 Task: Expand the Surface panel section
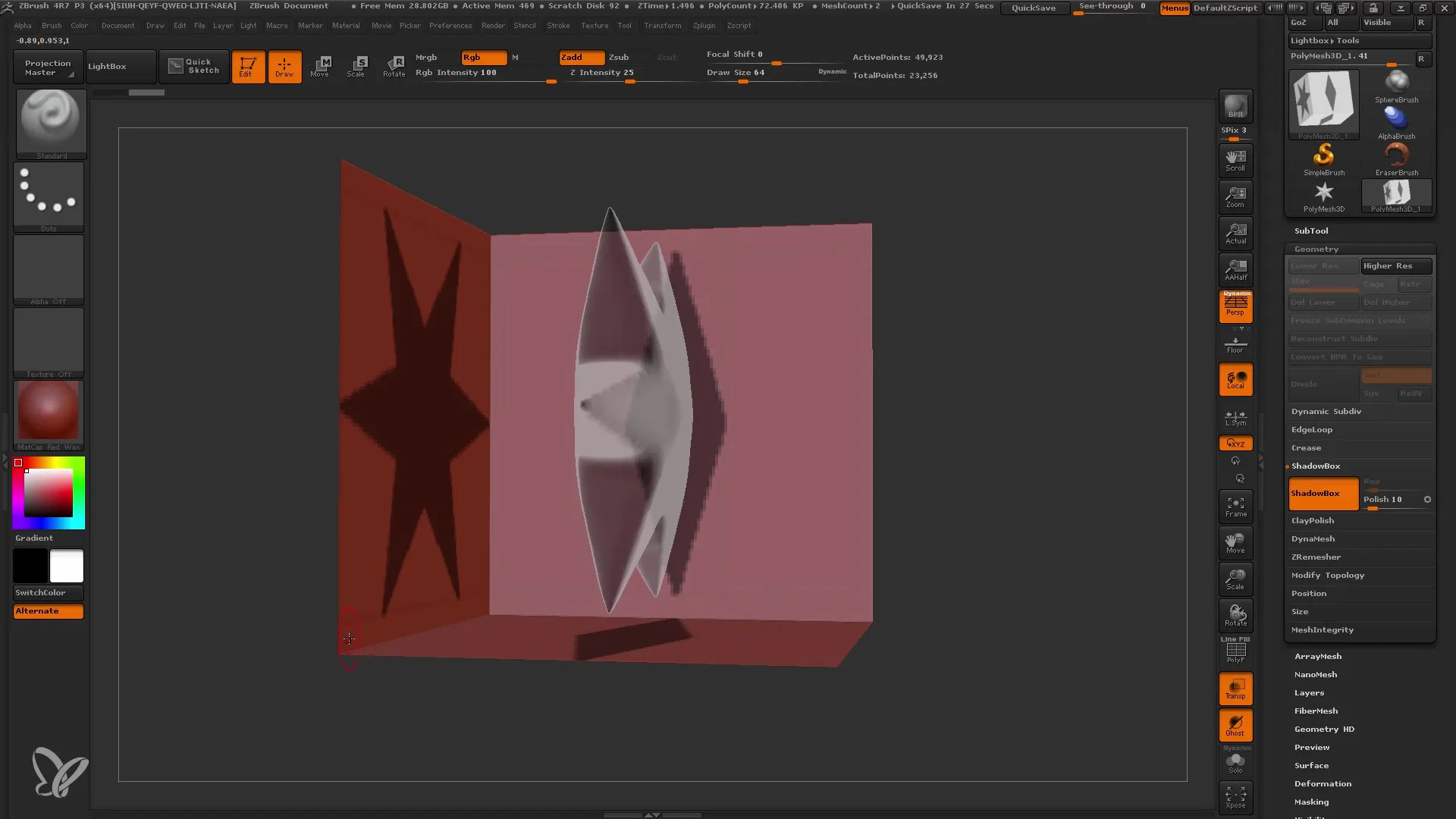pyautogui.click(x=1311, y=765)
